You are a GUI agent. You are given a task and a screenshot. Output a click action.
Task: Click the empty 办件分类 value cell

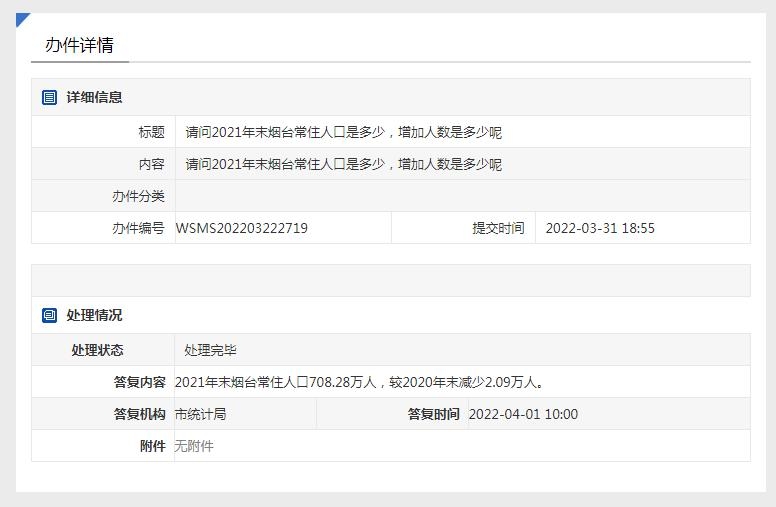click(462, 196)
